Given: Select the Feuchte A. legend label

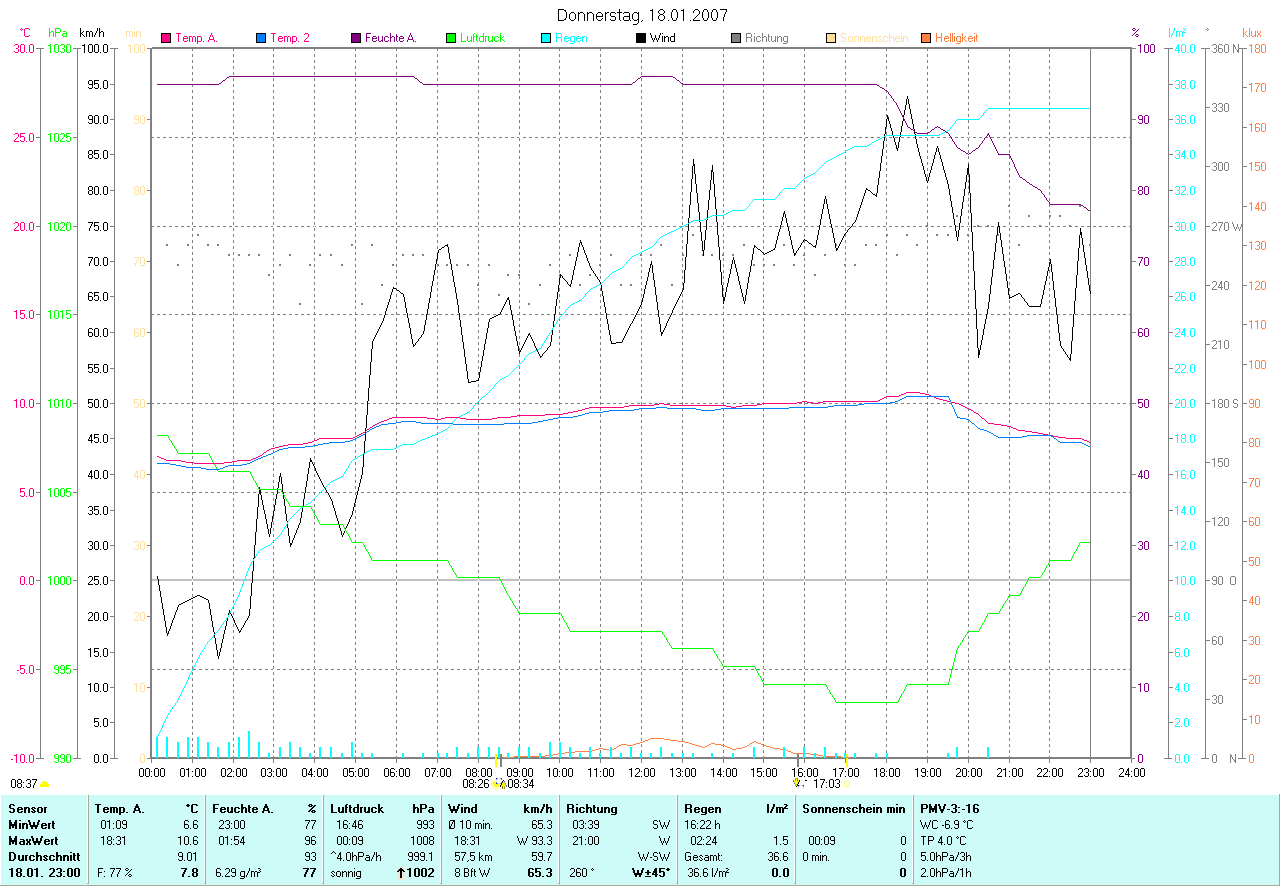Looking at the screenshot, I should [x=391, y=38].
